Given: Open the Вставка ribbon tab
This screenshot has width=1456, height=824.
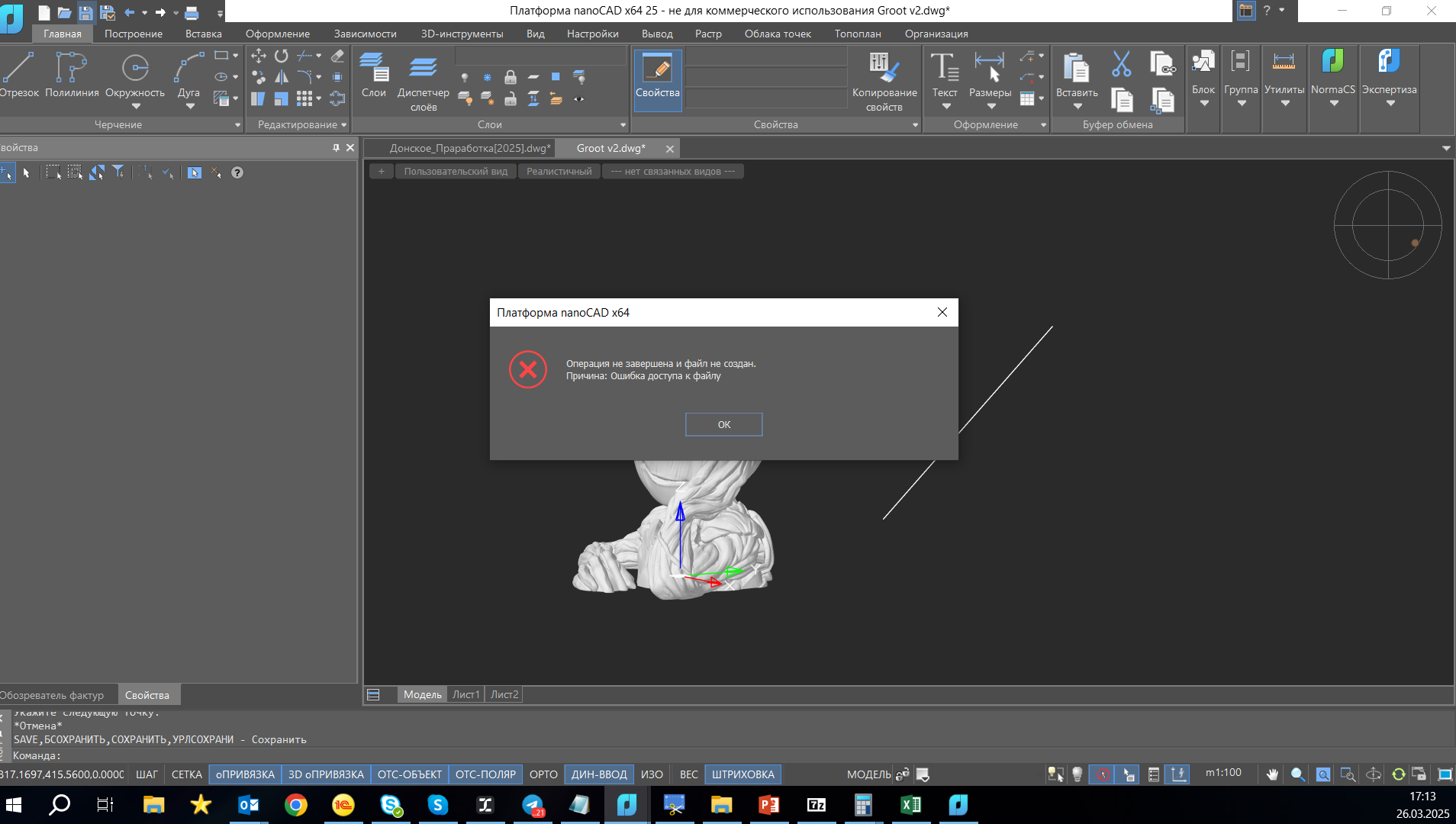Looking at the screenshot, I should click(204, 34).
